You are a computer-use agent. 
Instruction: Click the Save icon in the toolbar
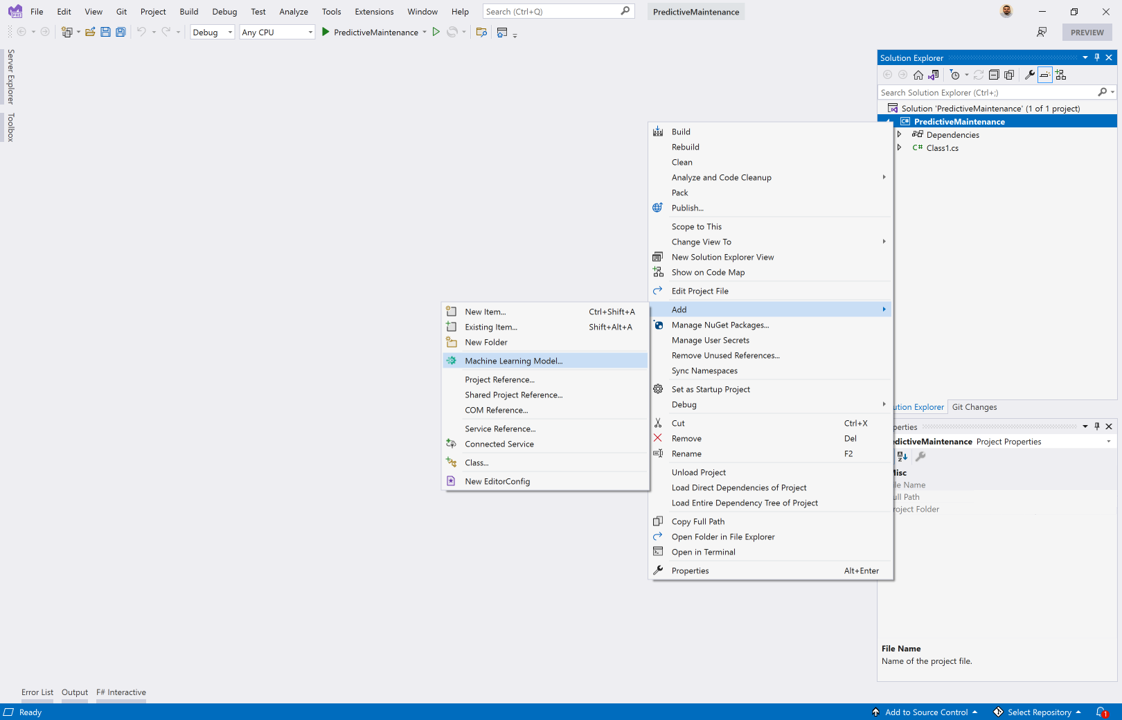point(105,32)
